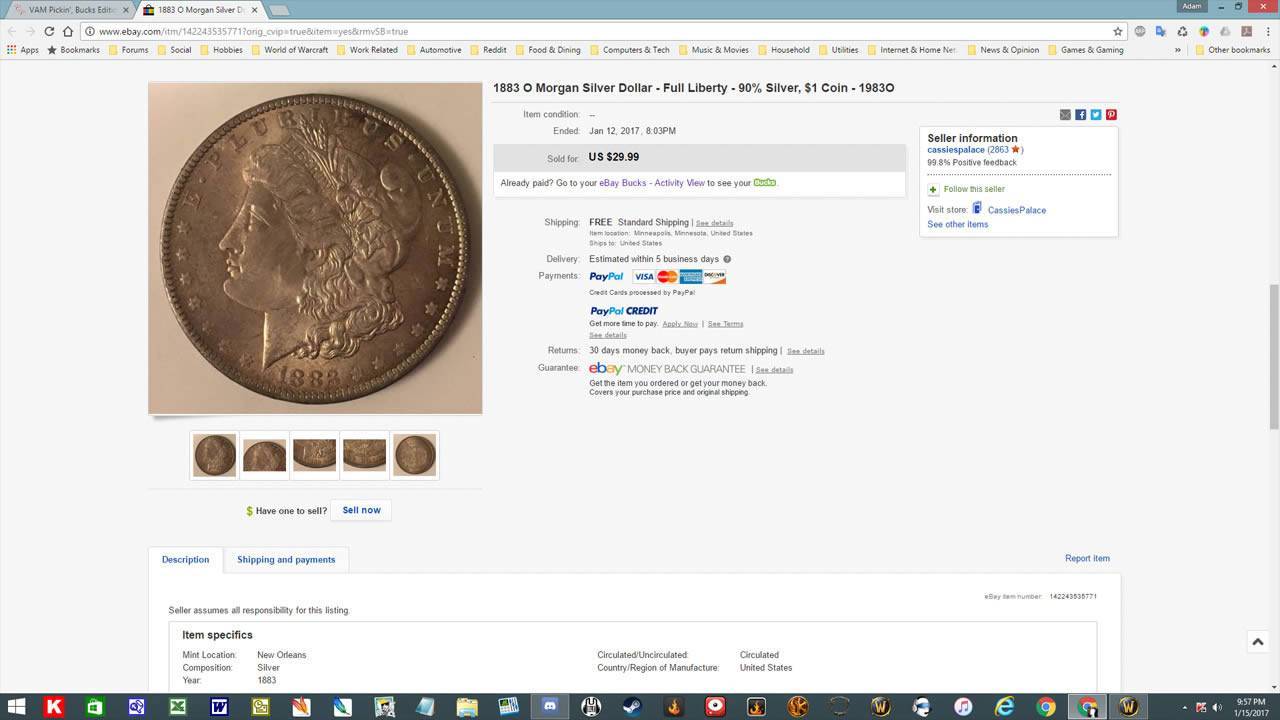The image size is (1280, 720).
Task: Open the Music & Movies bookmarks folder
Action: pos(713,50)
